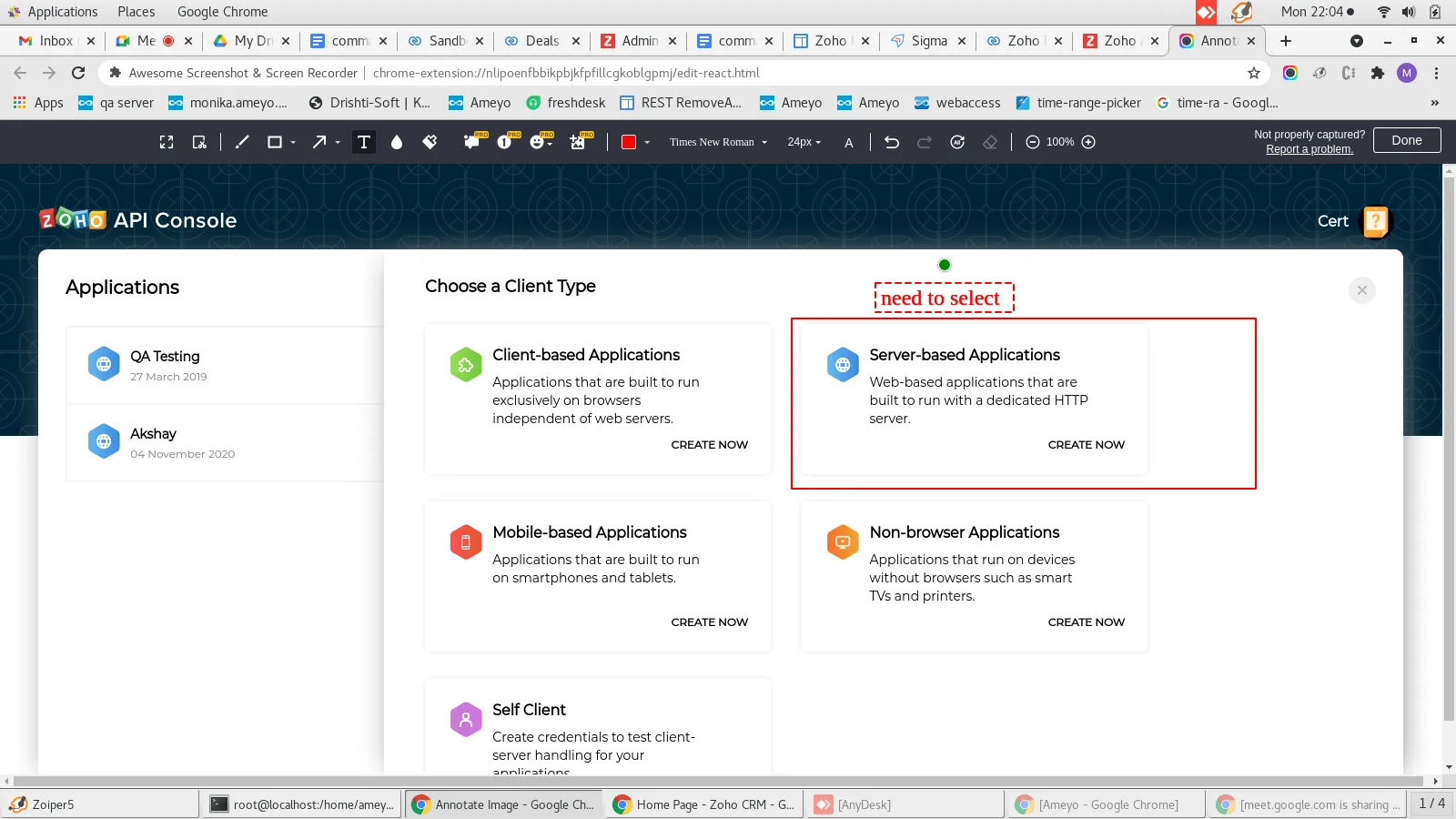Open the qa server bookmark
The image size is (1456, 819).
[x=116, y=103]
